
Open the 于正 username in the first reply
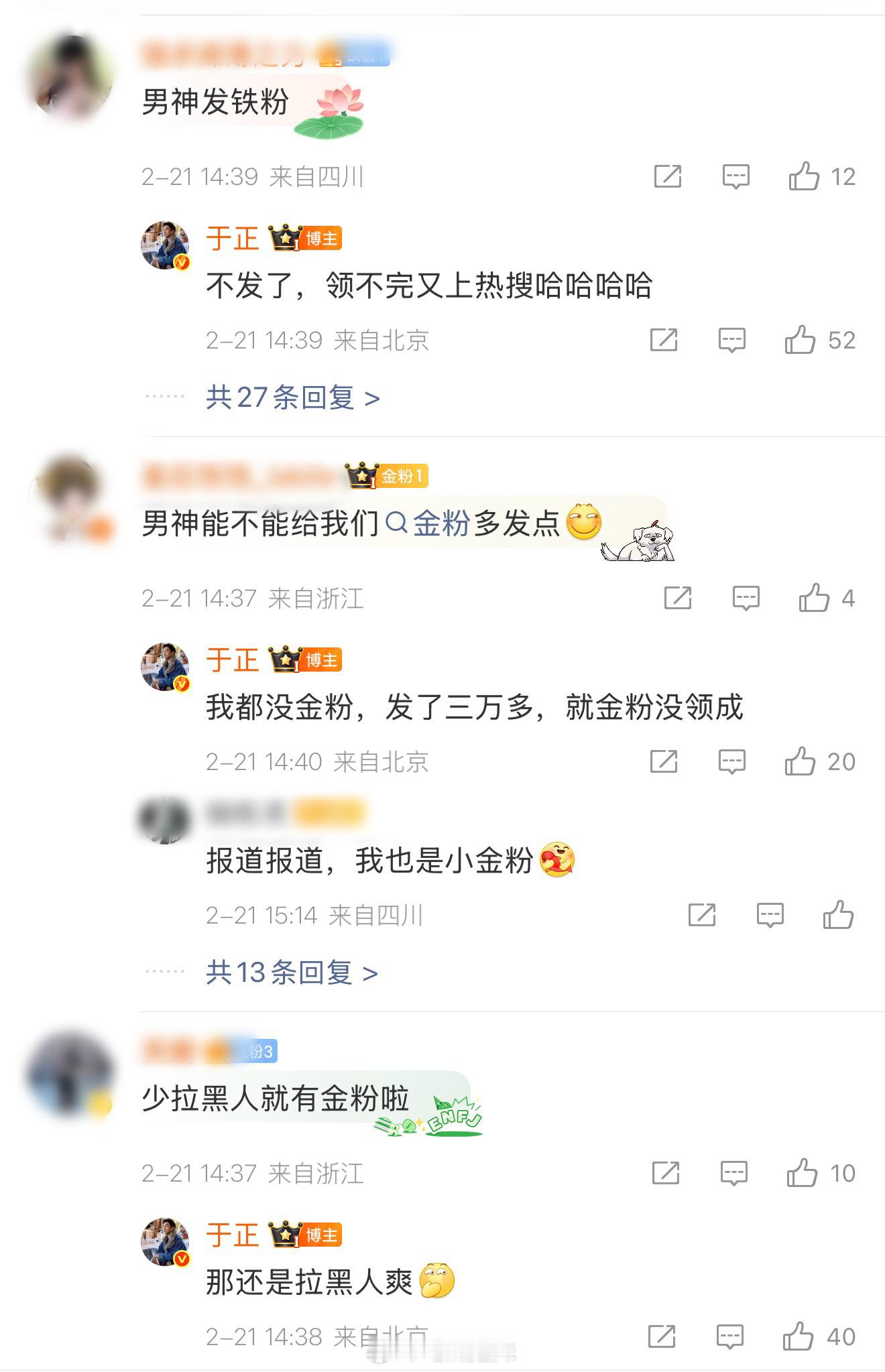(x=232, y=239)
